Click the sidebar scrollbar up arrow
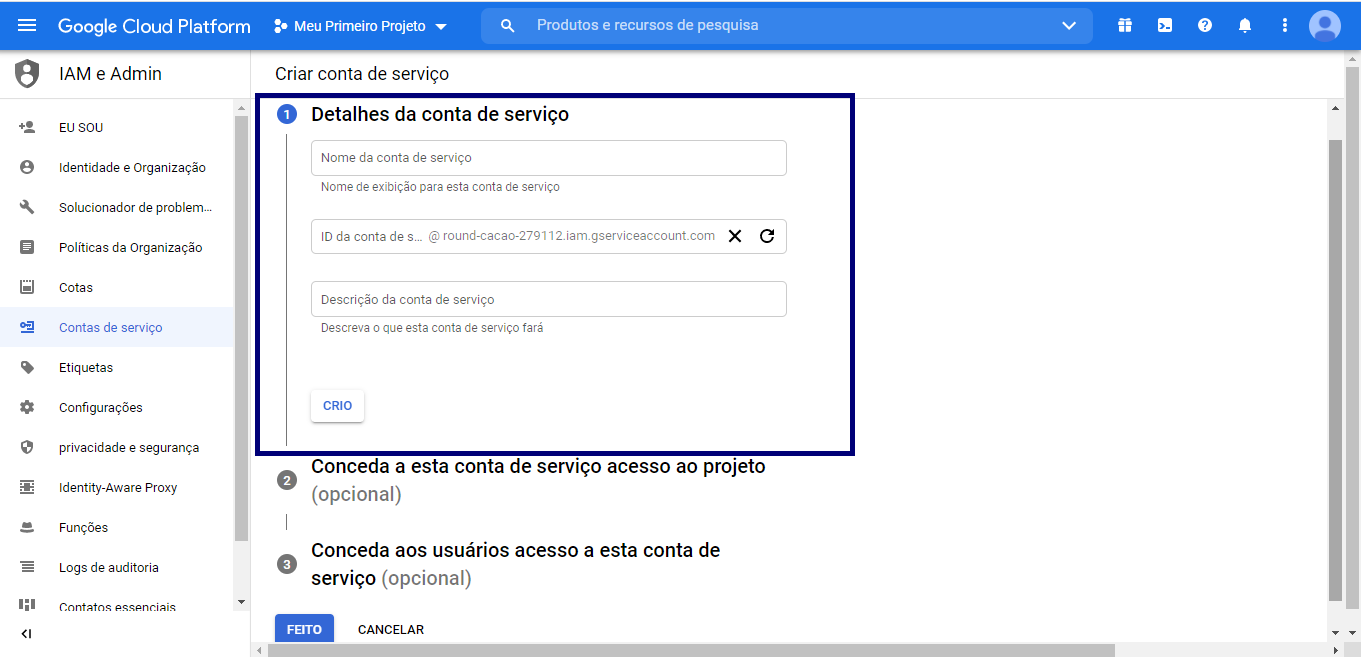 coord(240,107)
